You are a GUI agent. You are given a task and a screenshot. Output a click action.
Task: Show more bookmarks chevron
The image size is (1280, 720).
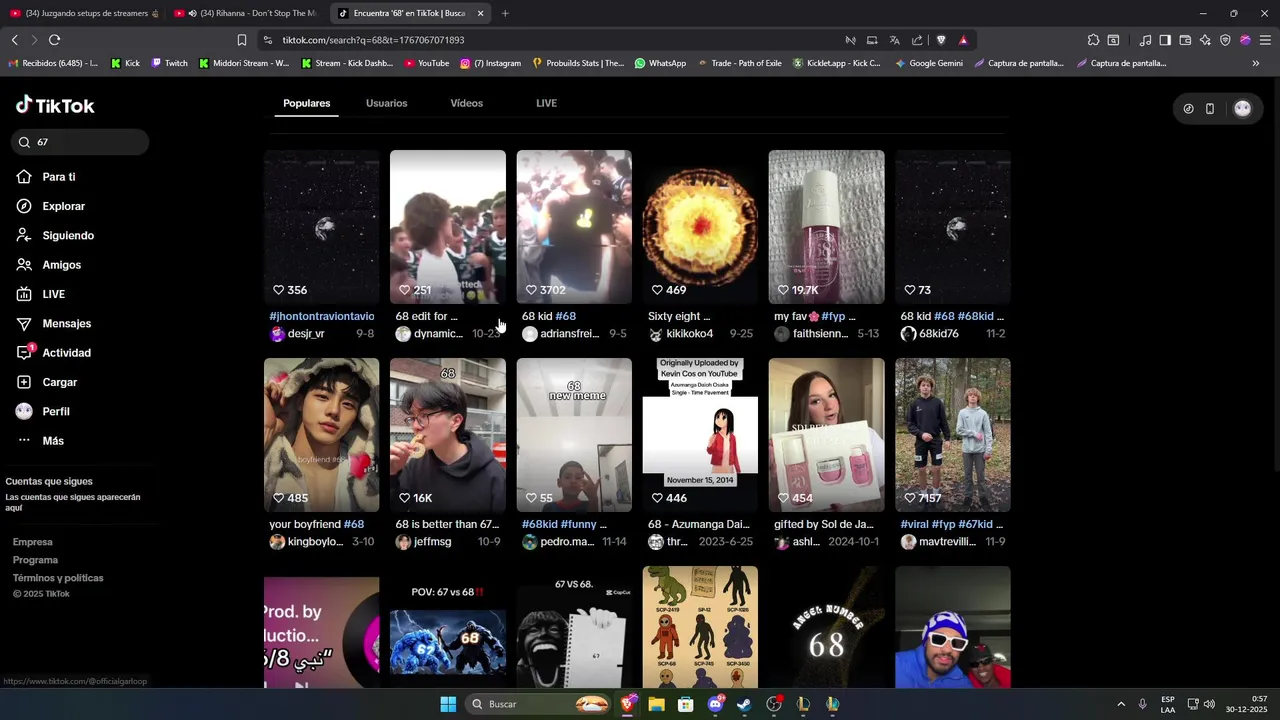1256,63
